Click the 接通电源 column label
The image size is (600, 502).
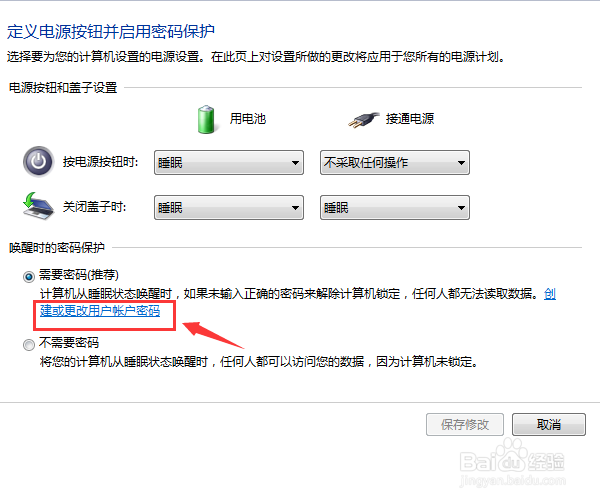pyautogui.click(x=410, y=119)
